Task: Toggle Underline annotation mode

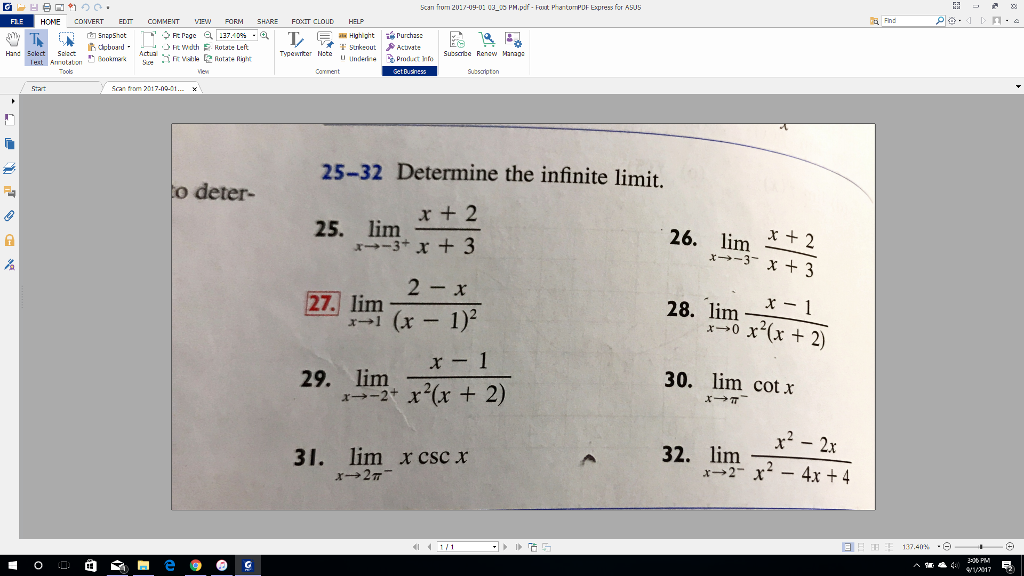Action: [x=361, y=56]
